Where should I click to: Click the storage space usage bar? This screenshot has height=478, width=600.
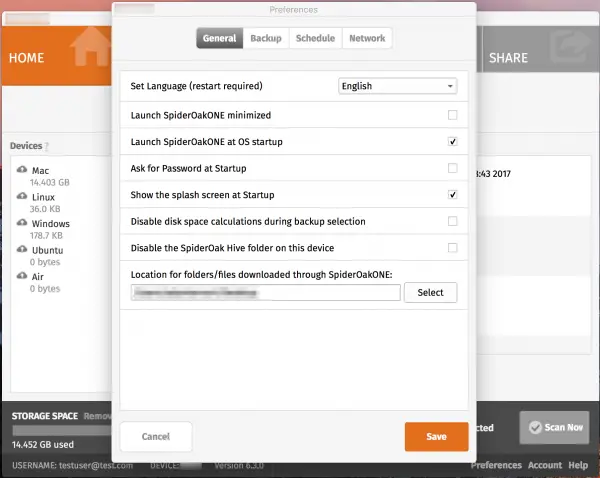coord(62,431)
